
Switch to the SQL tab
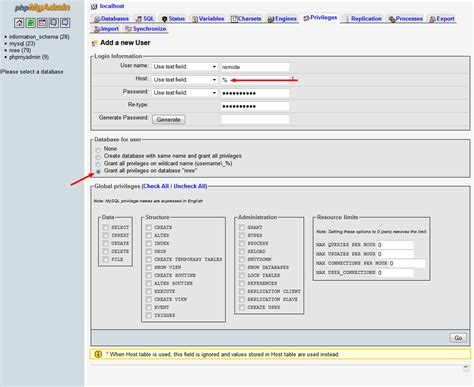pyautogui.click(x=145, y=19)
